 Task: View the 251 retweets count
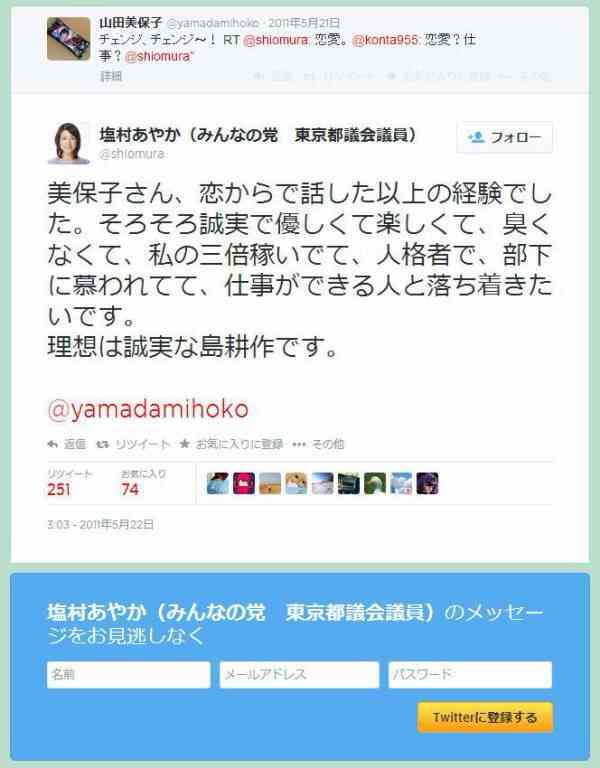pos(59,489)
